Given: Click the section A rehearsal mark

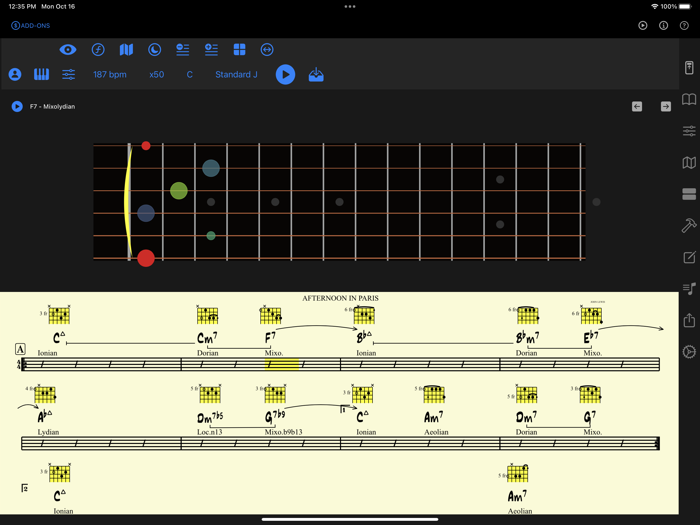Looking at the screenshot, I should (x=20, y=349).
